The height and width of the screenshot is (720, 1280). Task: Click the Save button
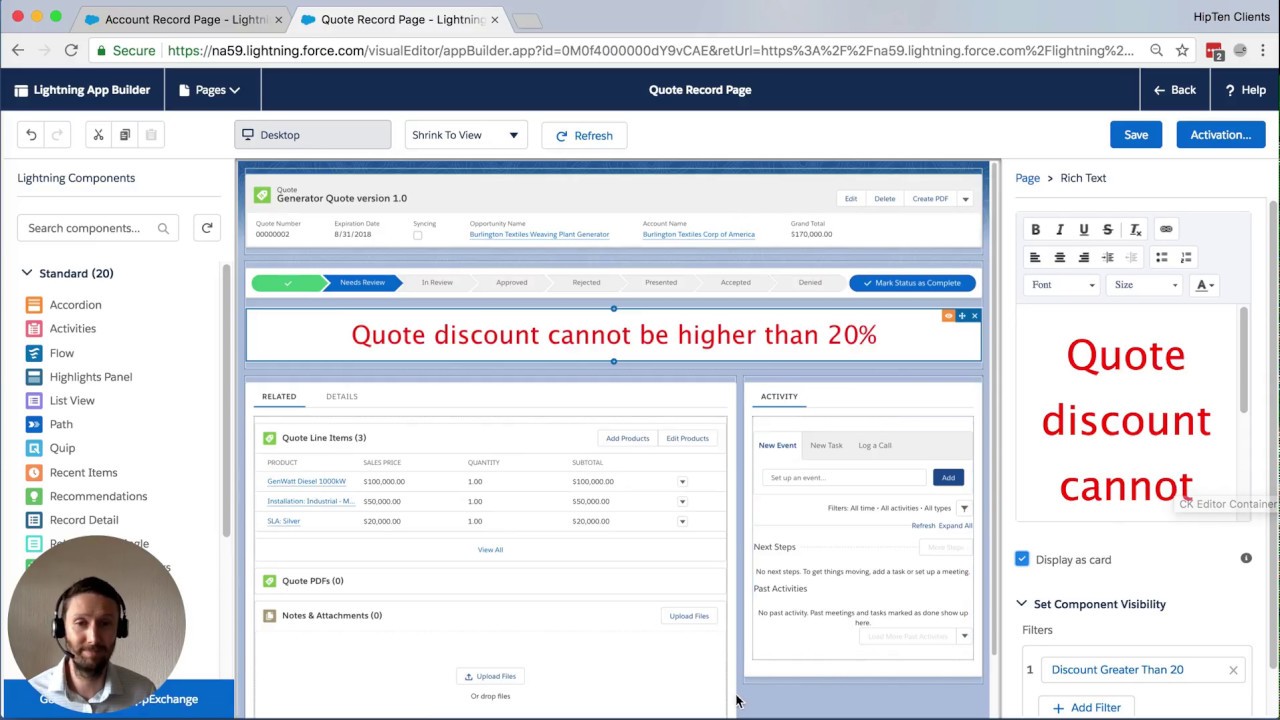tap(1136, 135)
